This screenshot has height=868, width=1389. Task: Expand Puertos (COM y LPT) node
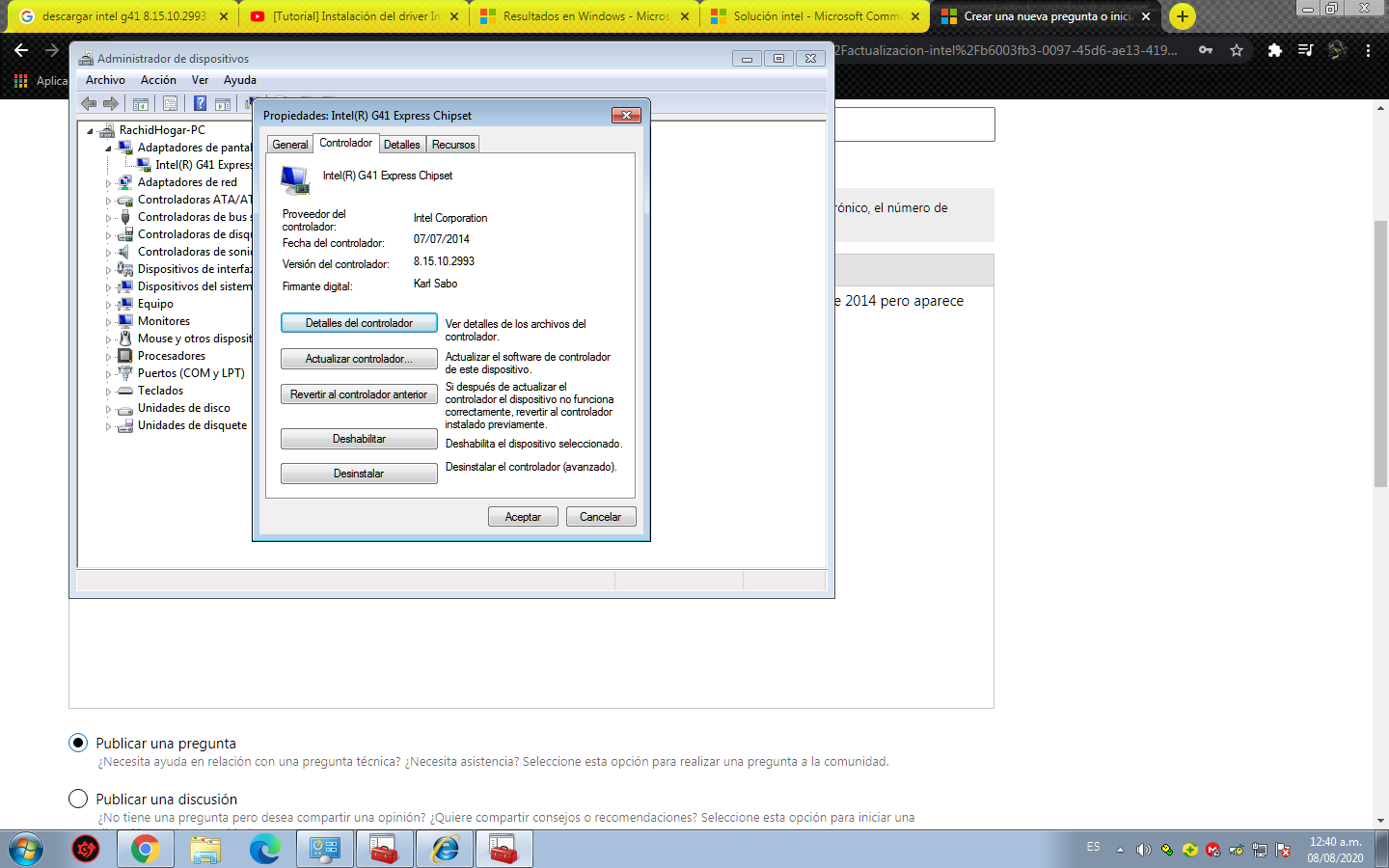coord(108,374)
